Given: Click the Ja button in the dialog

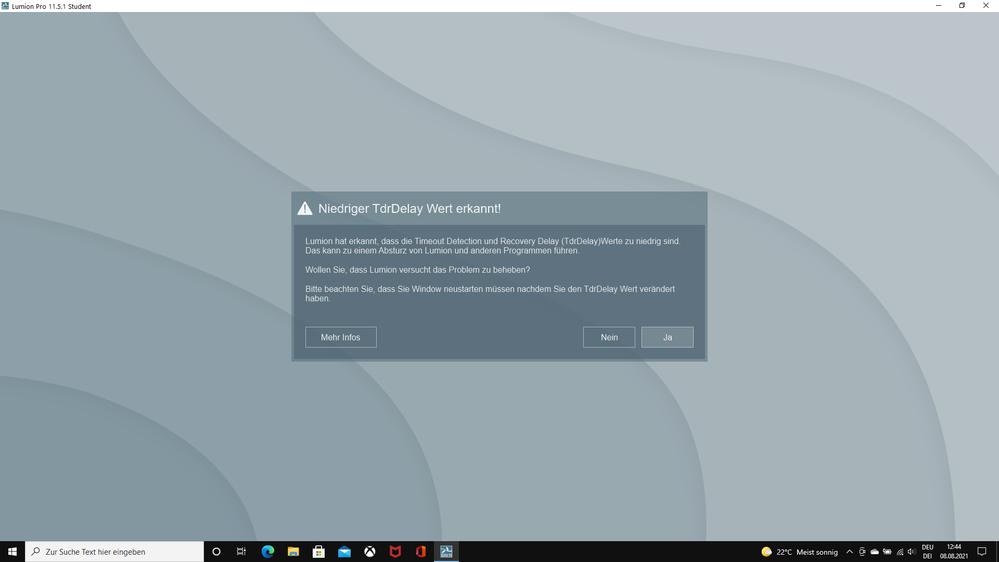Looking at the screenshot, I should pos(667,337).
